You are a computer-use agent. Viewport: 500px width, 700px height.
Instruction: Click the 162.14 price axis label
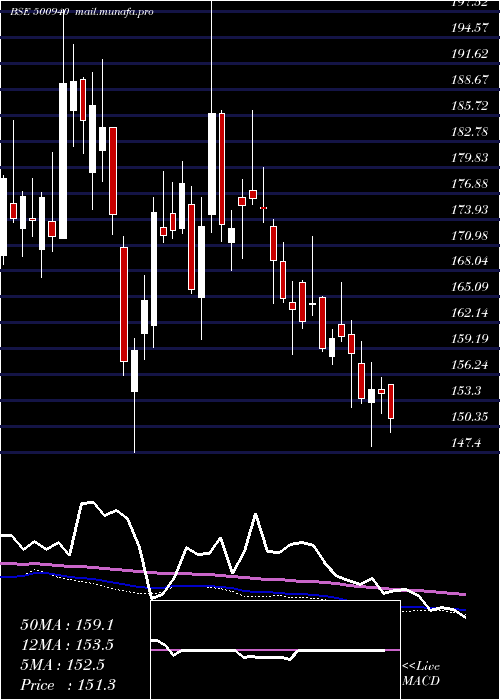pos(469,313)
